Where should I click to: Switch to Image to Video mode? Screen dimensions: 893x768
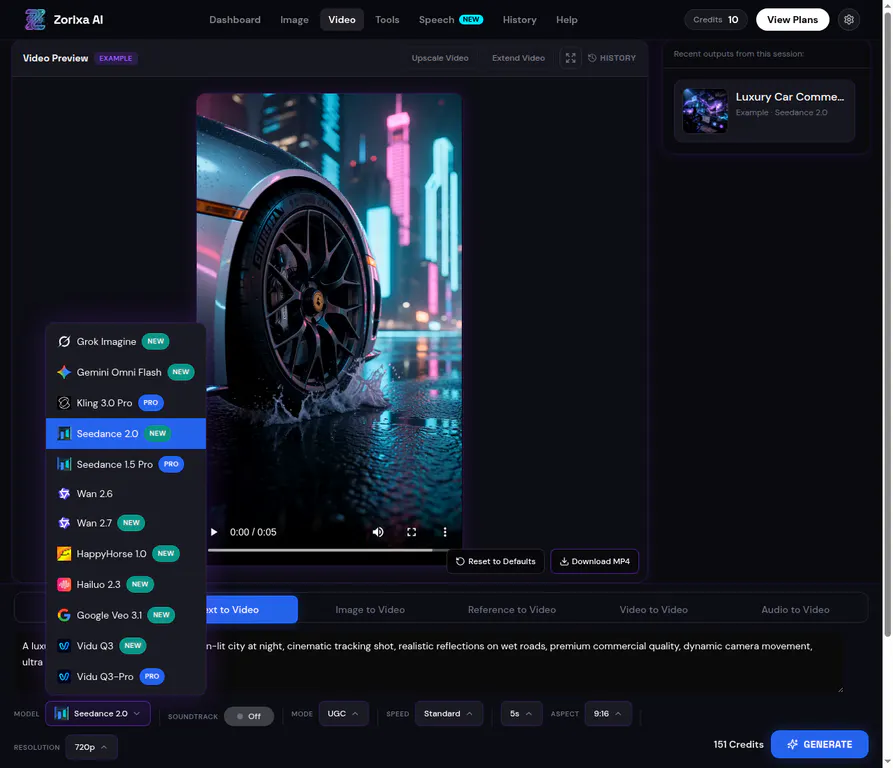click(370, 610)
